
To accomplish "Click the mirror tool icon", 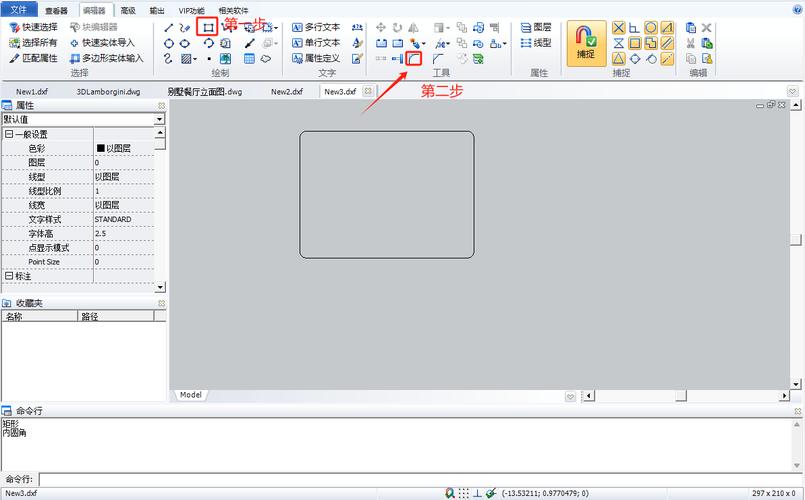I will (413, 27).
